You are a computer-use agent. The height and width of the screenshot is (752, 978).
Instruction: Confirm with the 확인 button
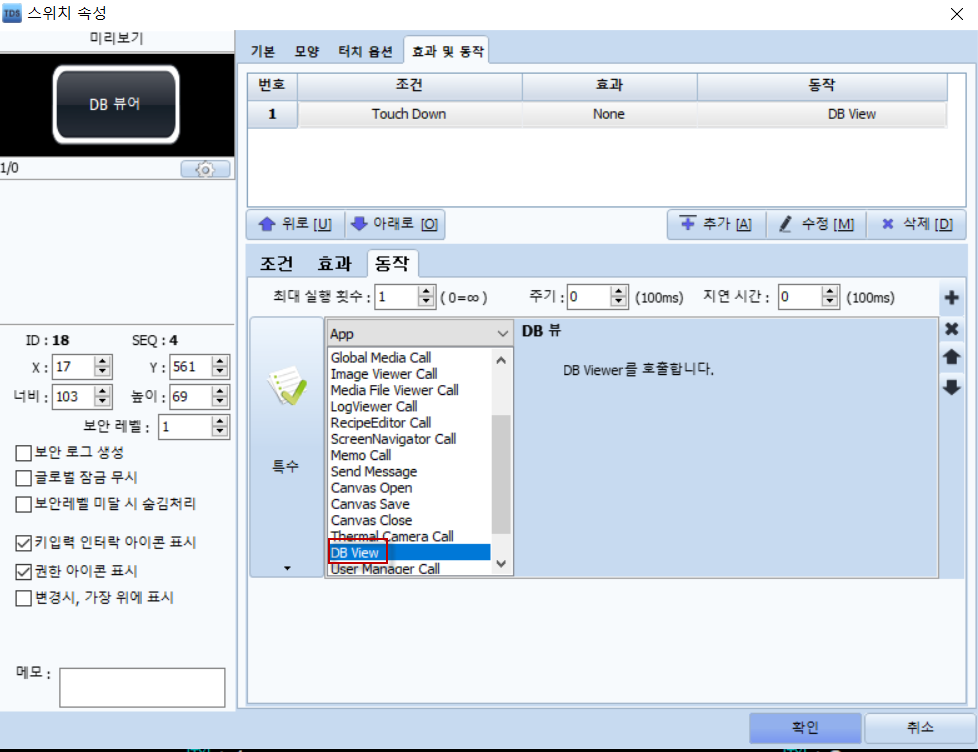point(804,727)
